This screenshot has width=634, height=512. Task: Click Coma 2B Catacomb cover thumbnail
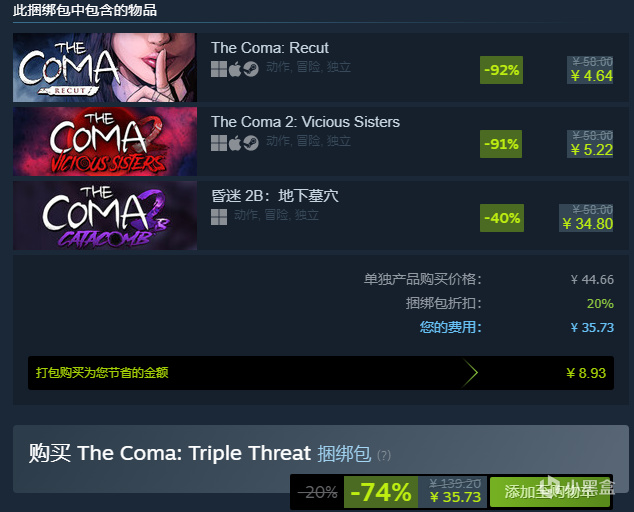(105, 215)
